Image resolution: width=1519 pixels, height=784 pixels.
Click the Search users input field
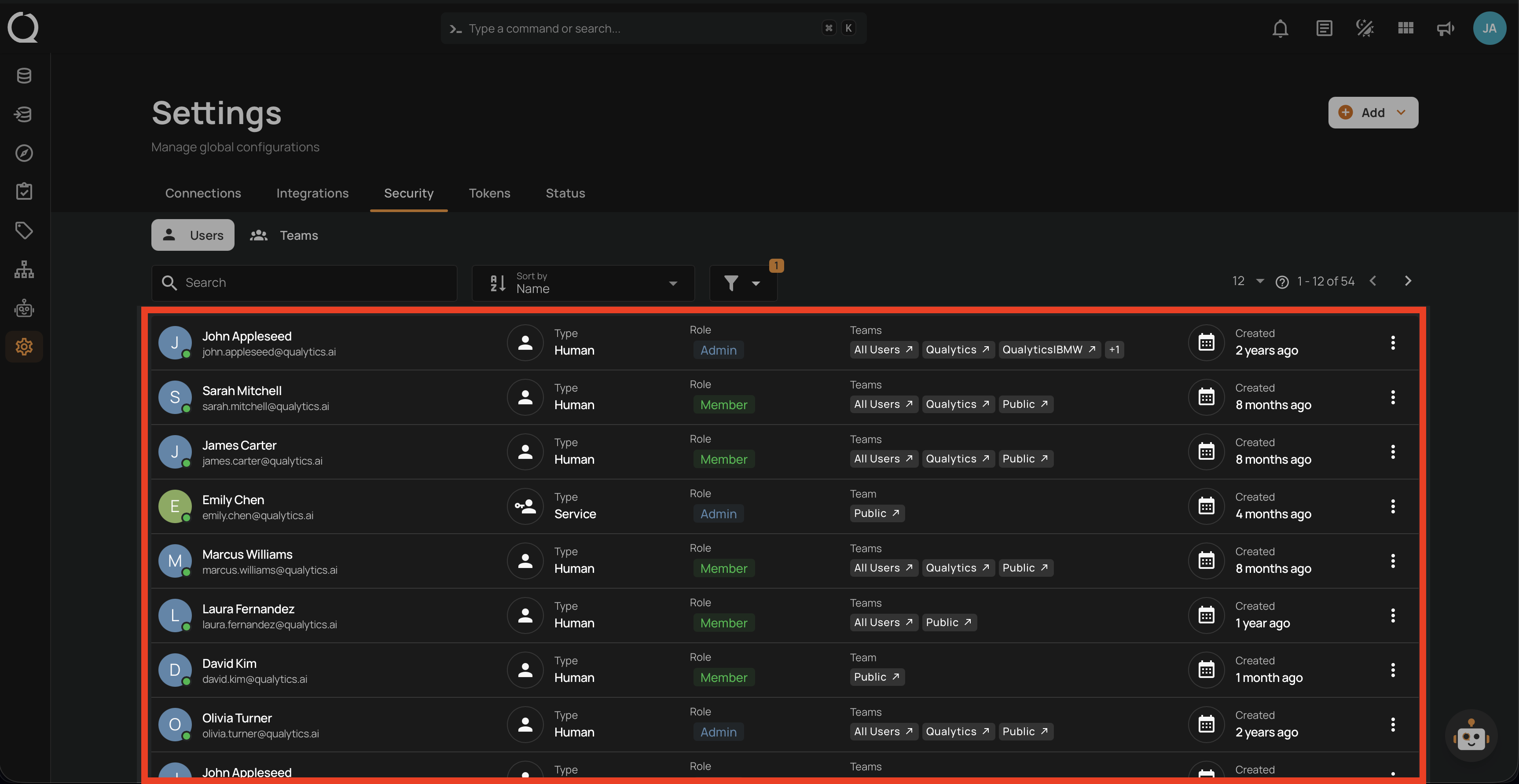coord(304,282)
